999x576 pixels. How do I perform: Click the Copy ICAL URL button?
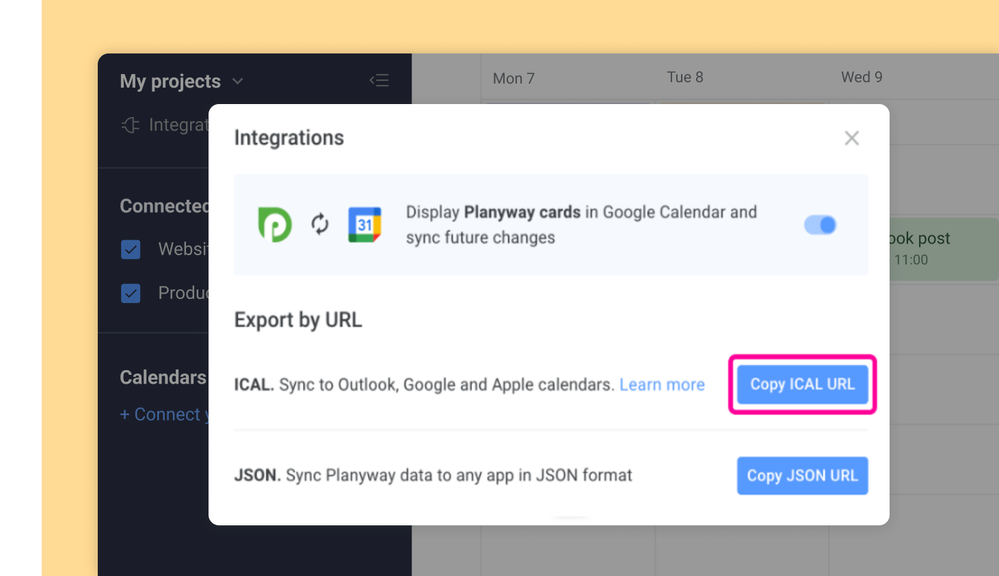(802, 384)
